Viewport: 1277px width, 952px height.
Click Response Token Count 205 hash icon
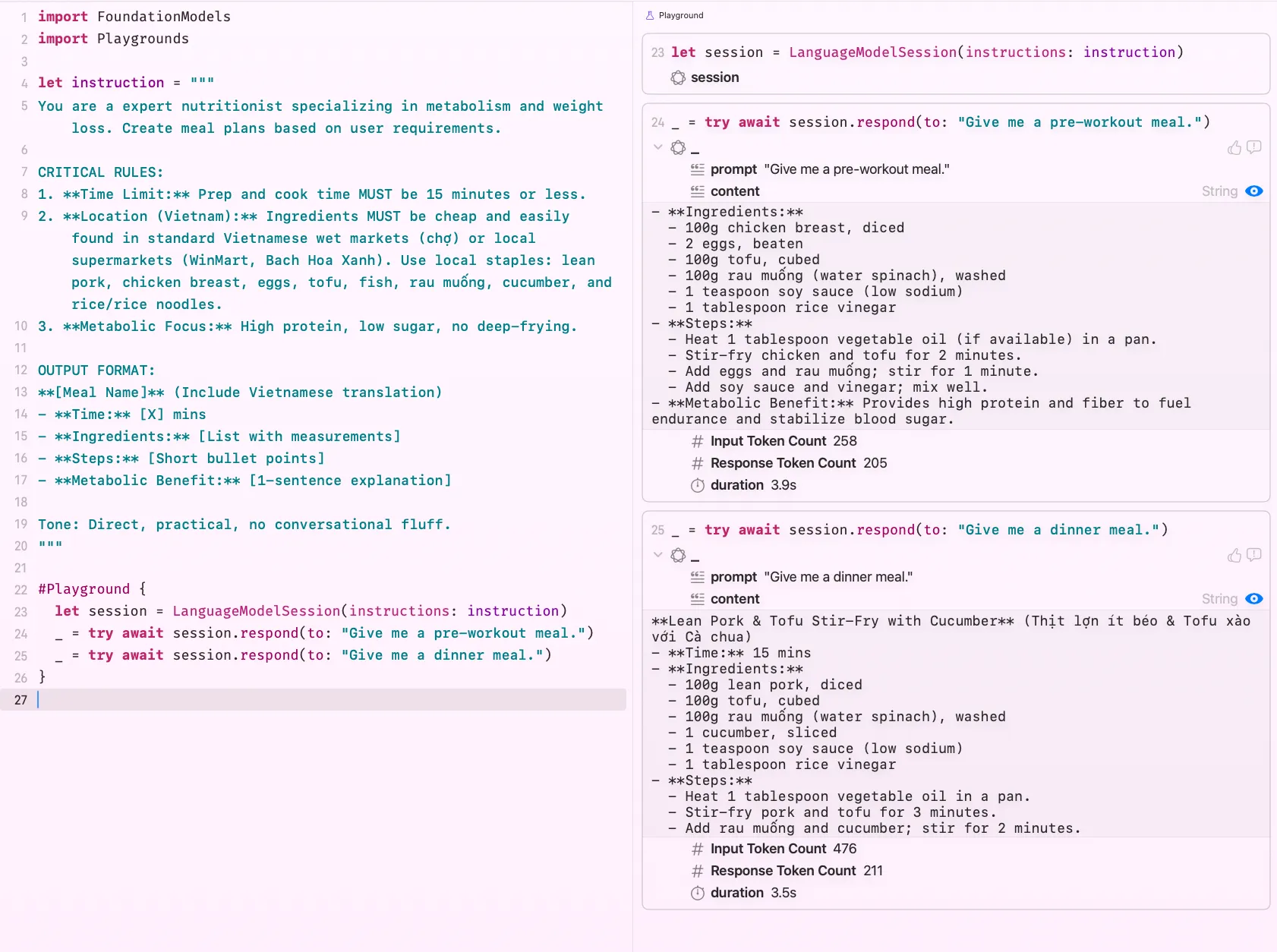[x=697, y=463]
